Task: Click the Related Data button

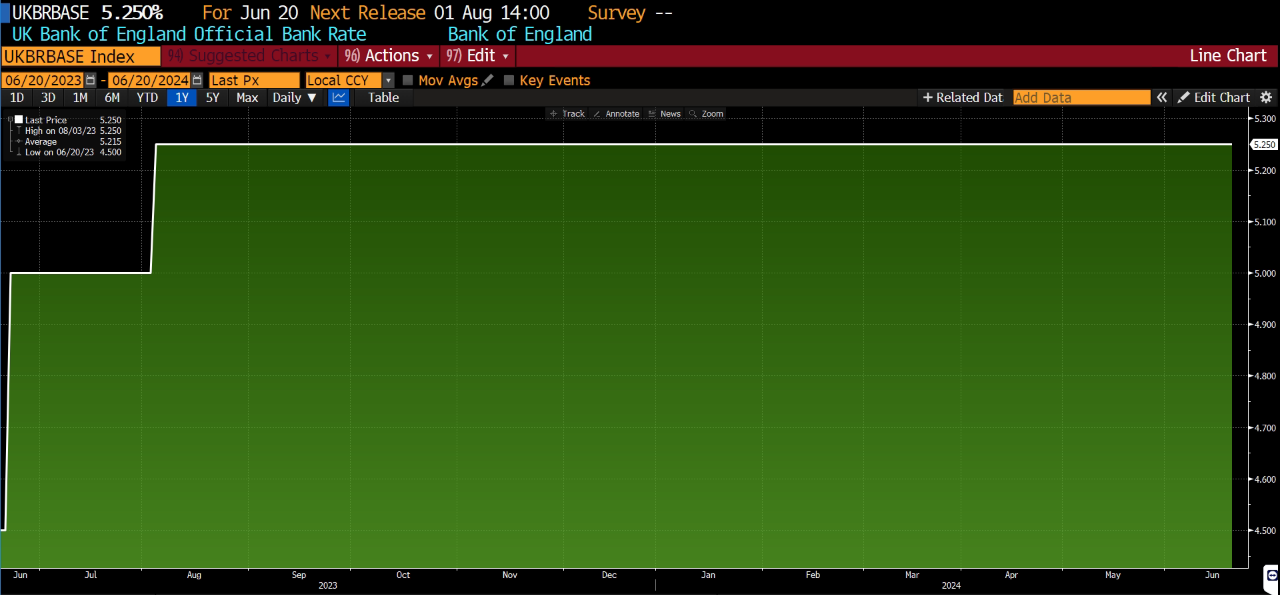Action: [962, 97]
